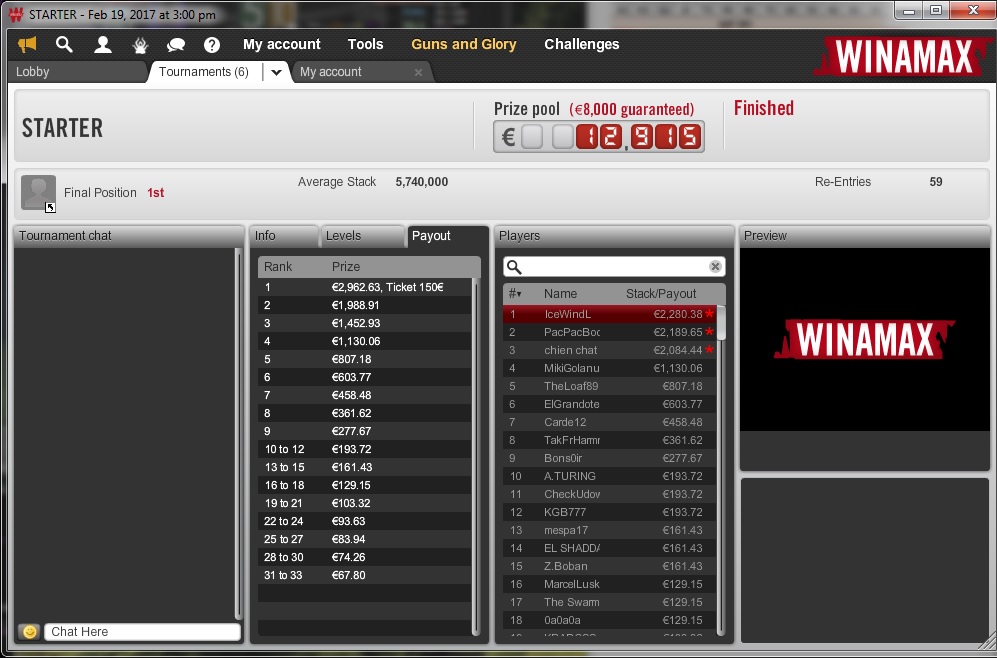The image size is (997, 658).
Task: Click the Chat Here input field
Action: (142, 632)
